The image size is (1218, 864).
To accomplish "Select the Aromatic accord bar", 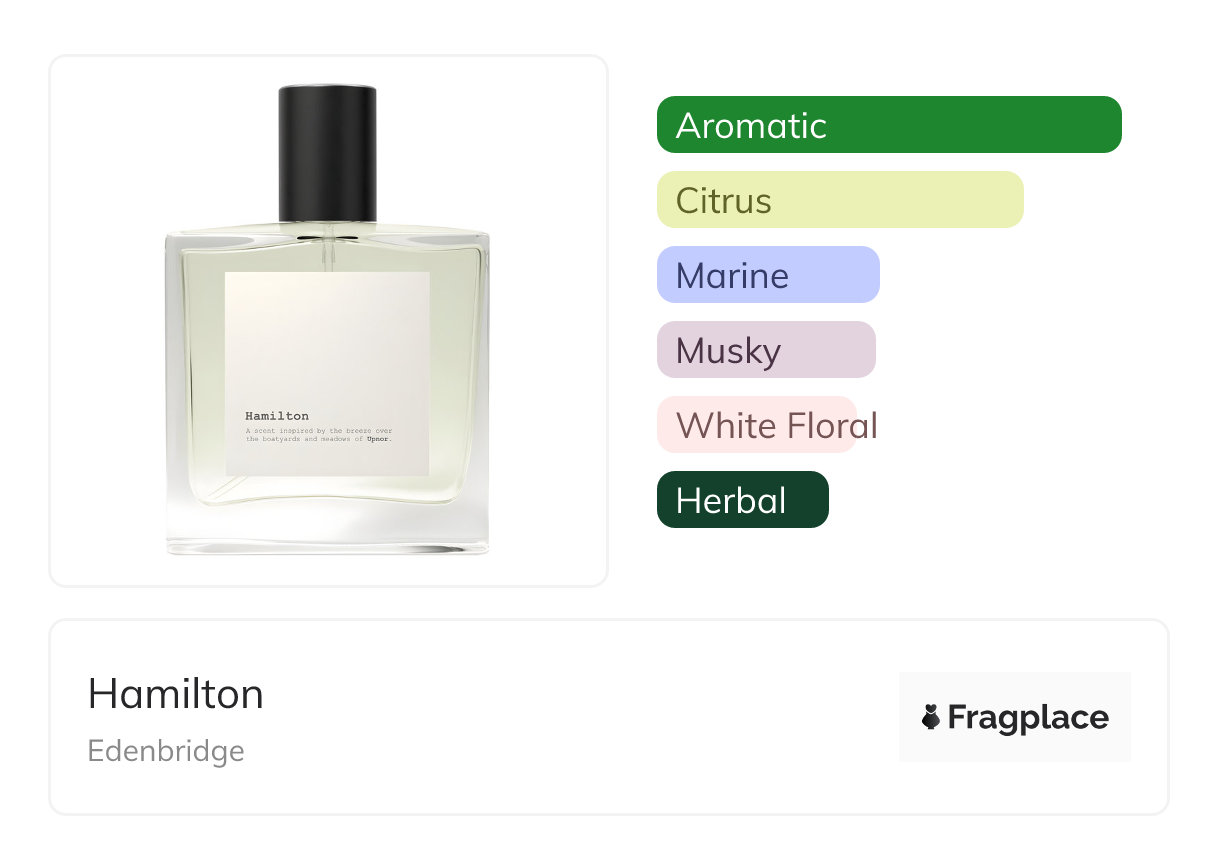I will pyautogui.click(x=889, y=125).
